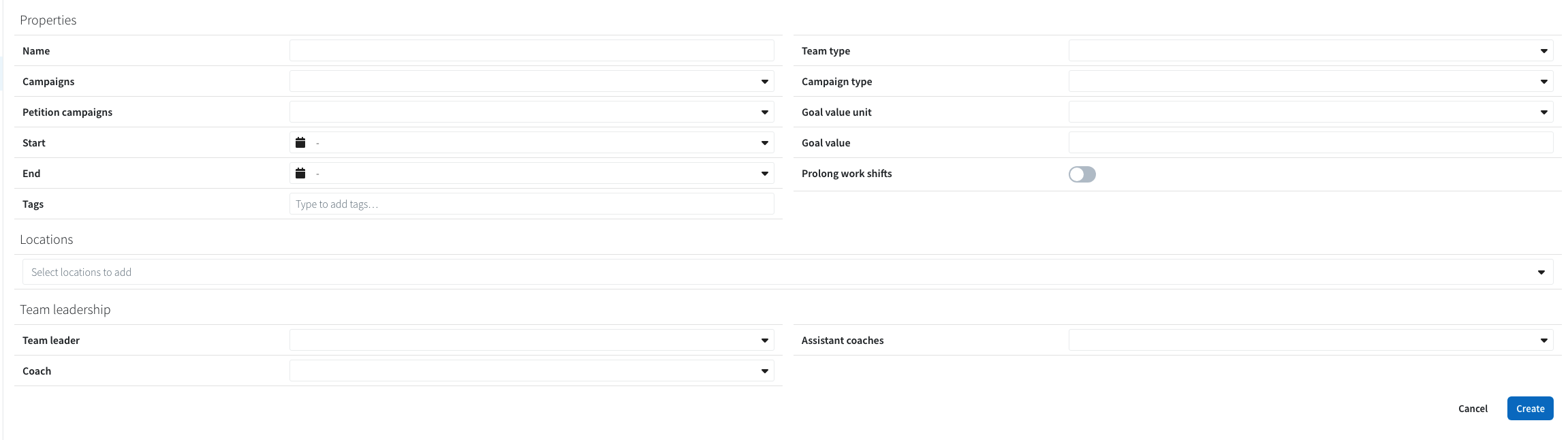The image size is (1568, 440).
Task: Click the Create button
Action: (1530, 409)
